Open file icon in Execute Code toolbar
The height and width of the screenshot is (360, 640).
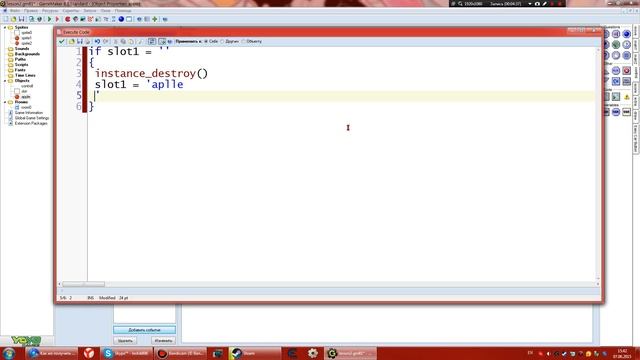[x=72, y=42]
